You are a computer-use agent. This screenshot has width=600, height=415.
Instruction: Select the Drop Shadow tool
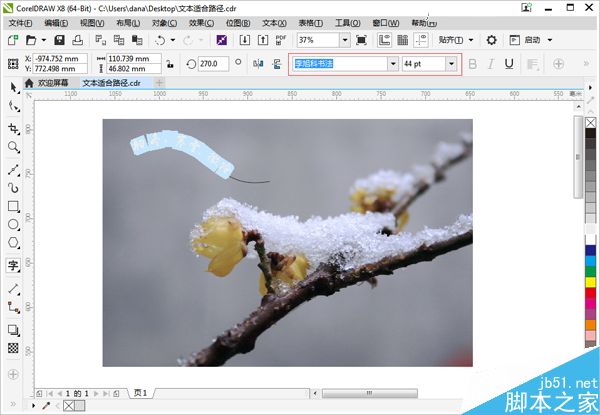pos(13,330)
